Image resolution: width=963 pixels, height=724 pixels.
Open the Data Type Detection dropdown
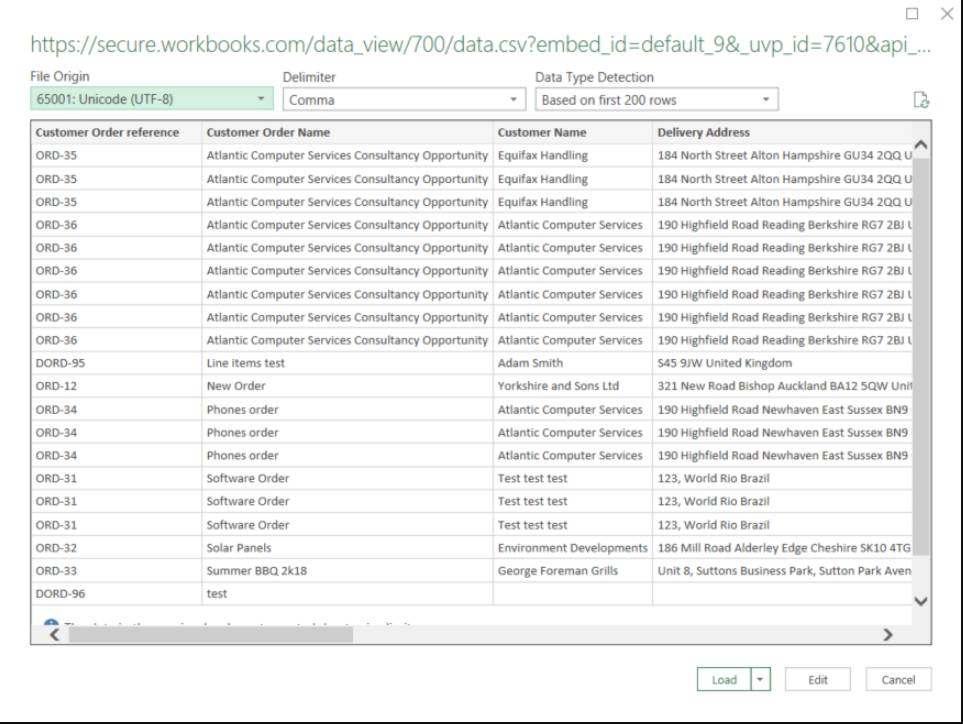[655, 100]
